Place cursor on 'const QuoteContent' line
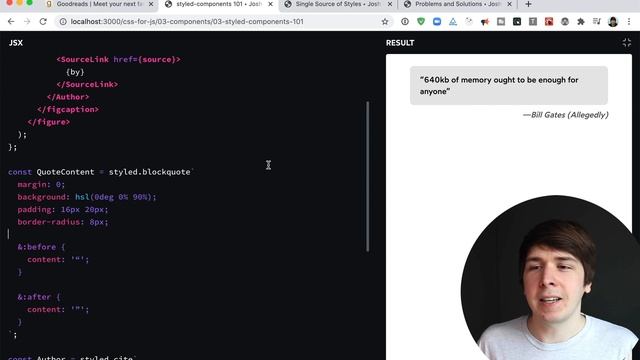 100,172
